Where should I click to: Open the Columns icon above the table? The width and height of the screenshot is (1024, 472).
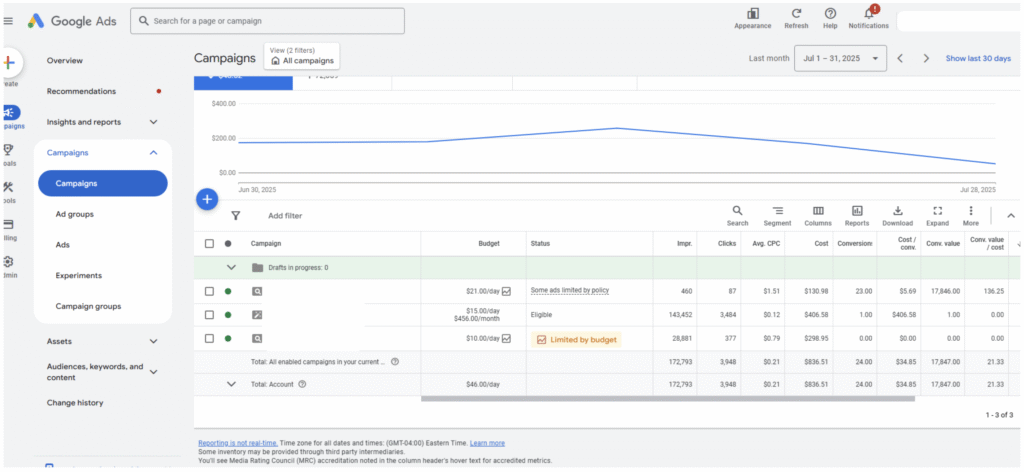coord(817,211)
